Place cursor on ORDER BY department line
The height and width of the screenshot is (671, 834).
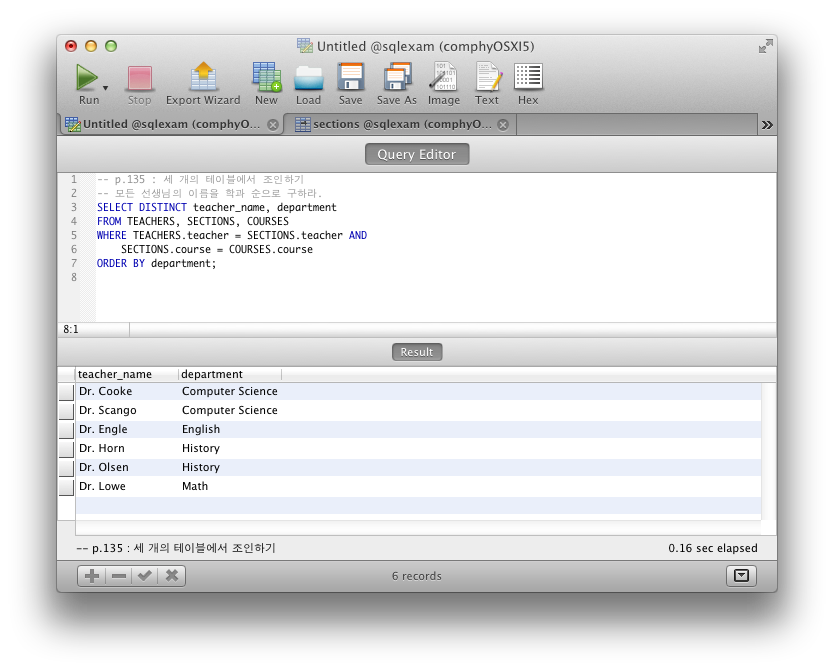tap(156, 263)
